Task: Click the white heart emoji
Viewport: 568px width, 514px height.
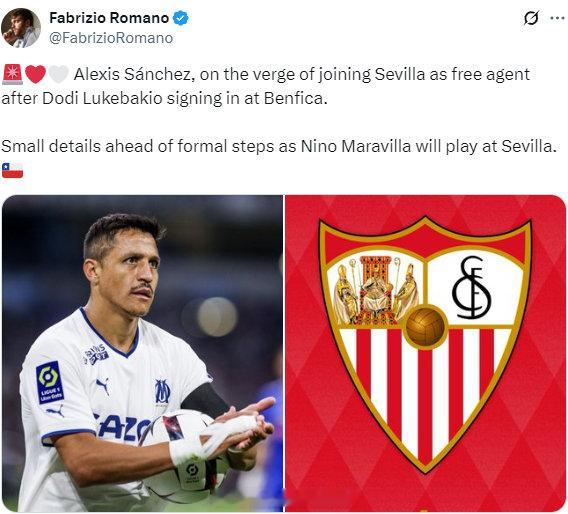Action: pos(58,74)
